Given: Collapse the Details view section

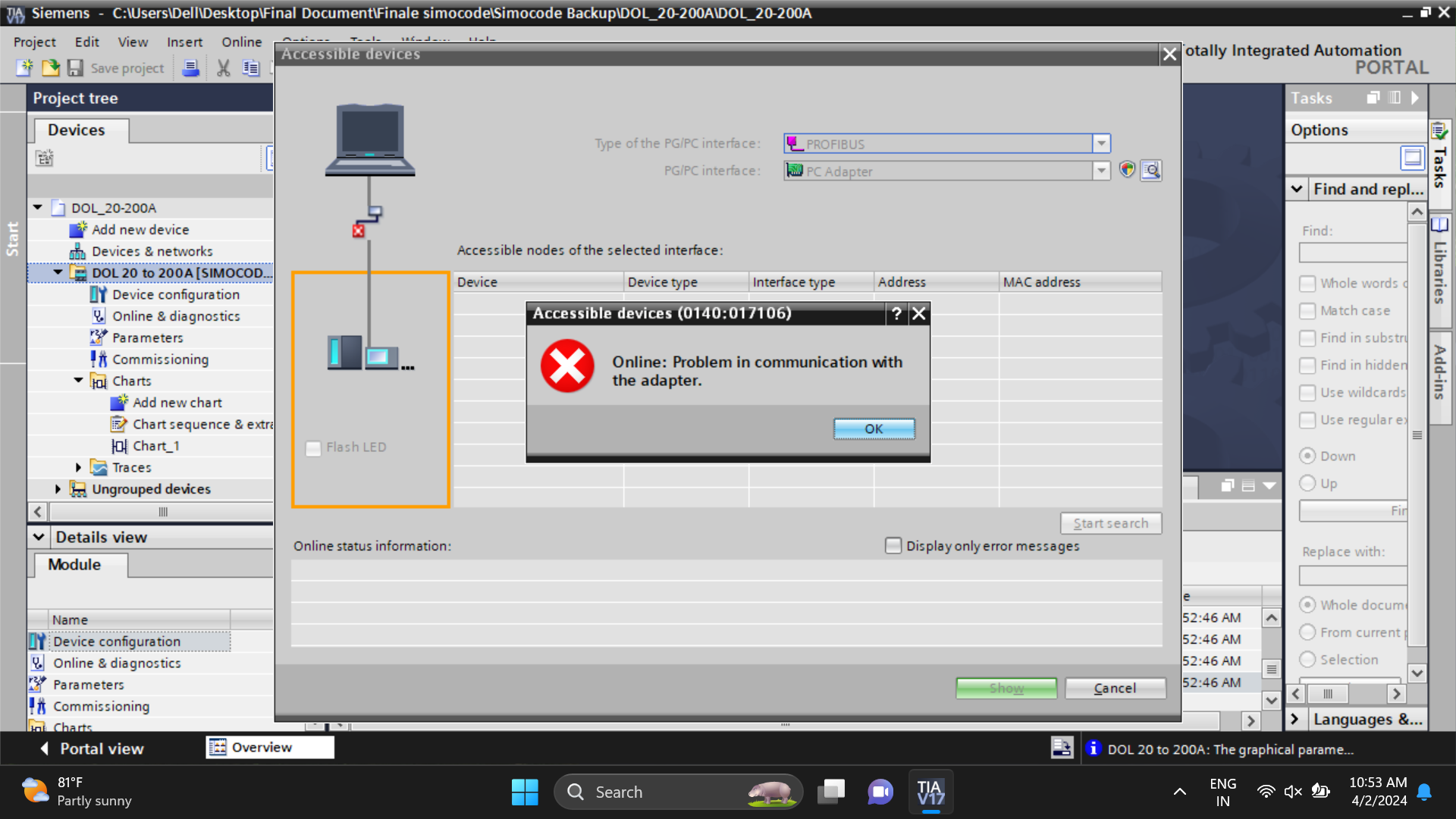Looking at the screenshot, I should point(39,538).
